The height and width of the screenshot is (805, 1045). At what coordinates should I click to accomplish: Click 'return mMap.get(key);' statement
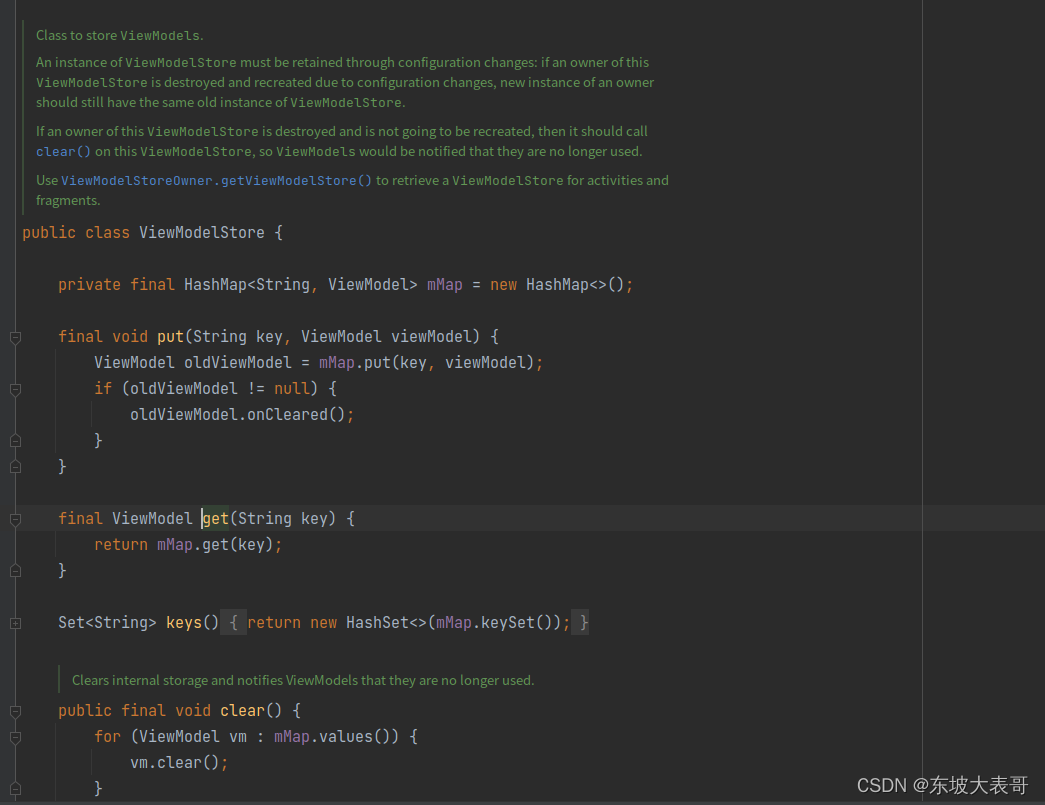[188, 544]
